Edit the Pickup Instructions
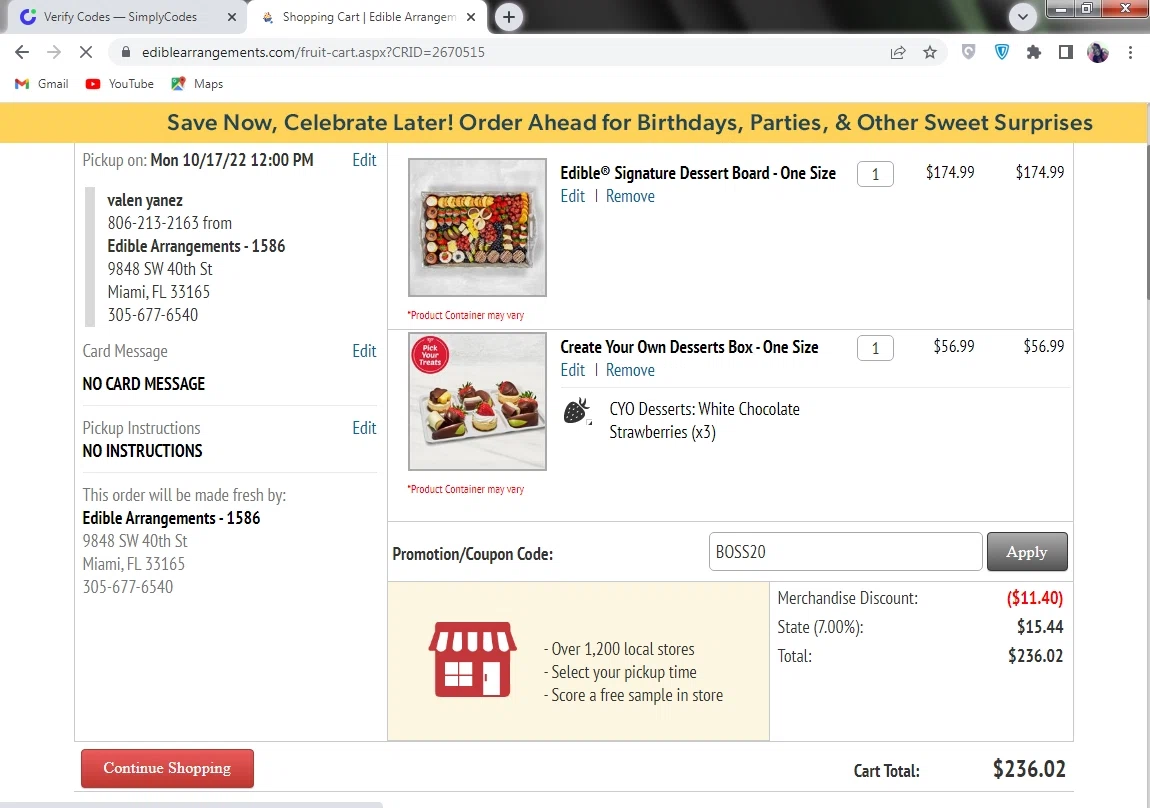The width and height of the screenshot is (1150, 808). pos(364,428)
